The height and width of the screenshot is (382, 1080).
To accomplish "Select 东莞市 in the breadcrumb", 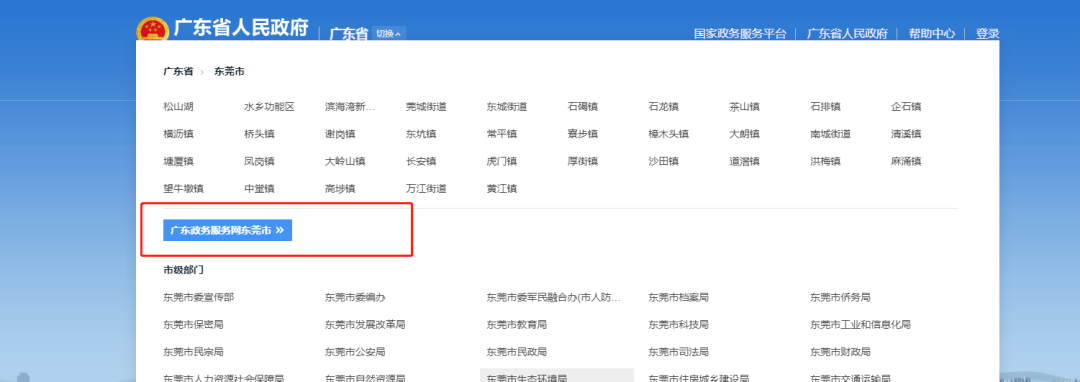I will 229,72.
